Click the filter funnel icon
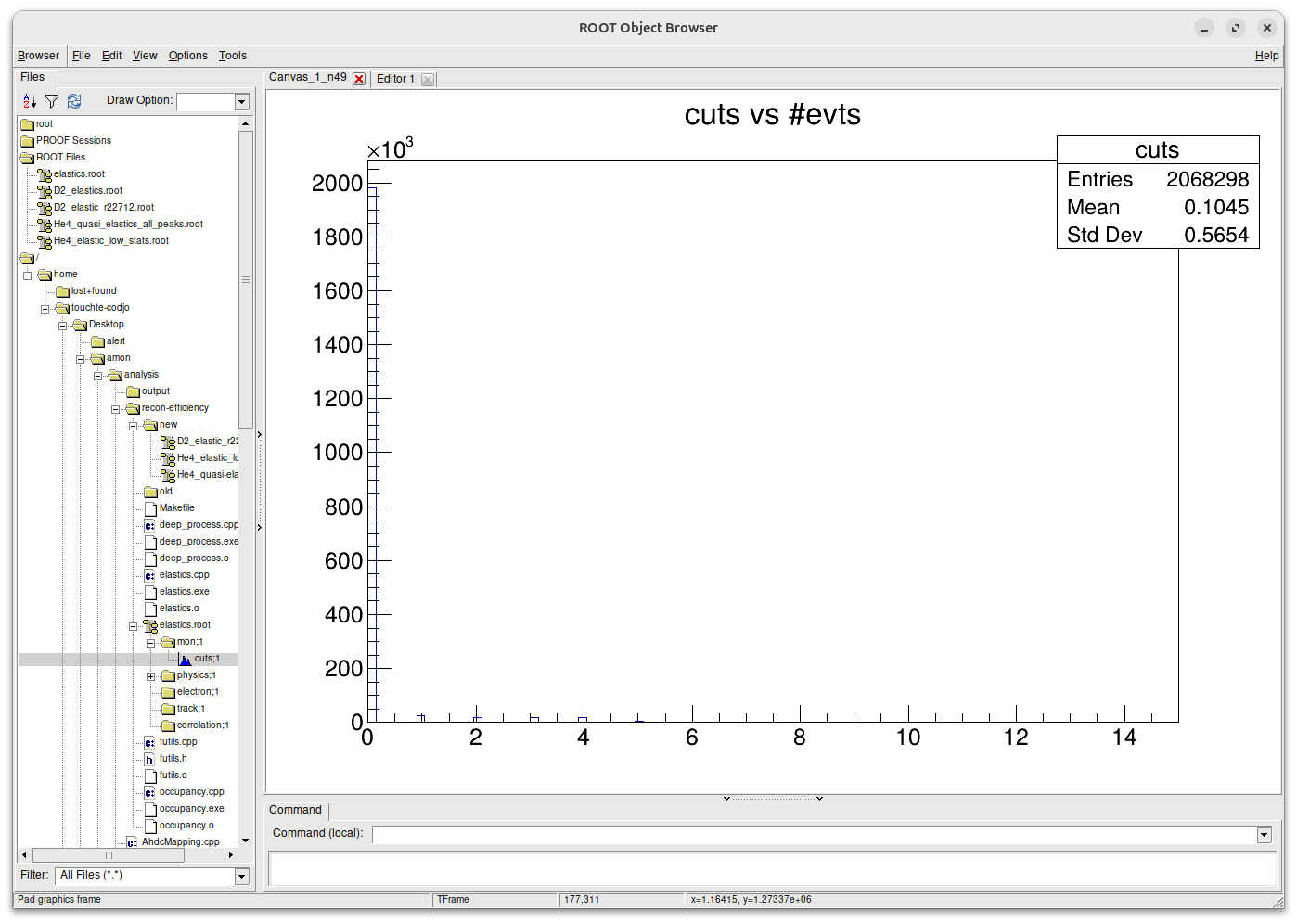Viewport: 1297px width, 924px height. click(52, 101)
